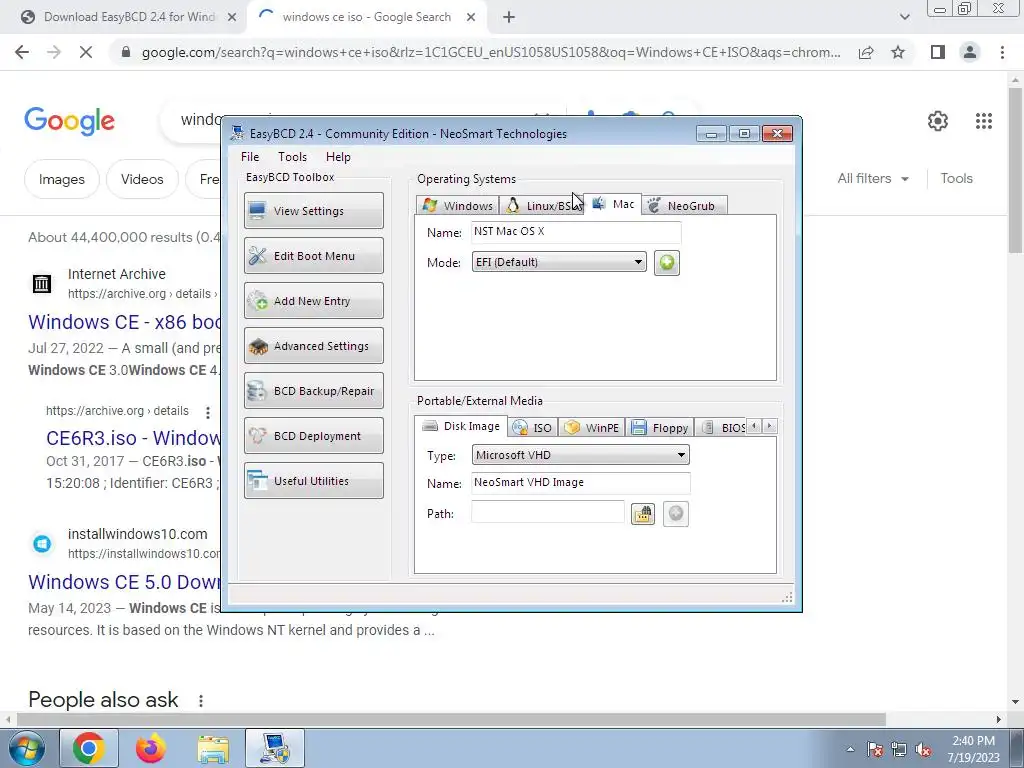The image size is (1024, 768).
Task: Click the greyed add disk image icon
Action: pos(676,514)
